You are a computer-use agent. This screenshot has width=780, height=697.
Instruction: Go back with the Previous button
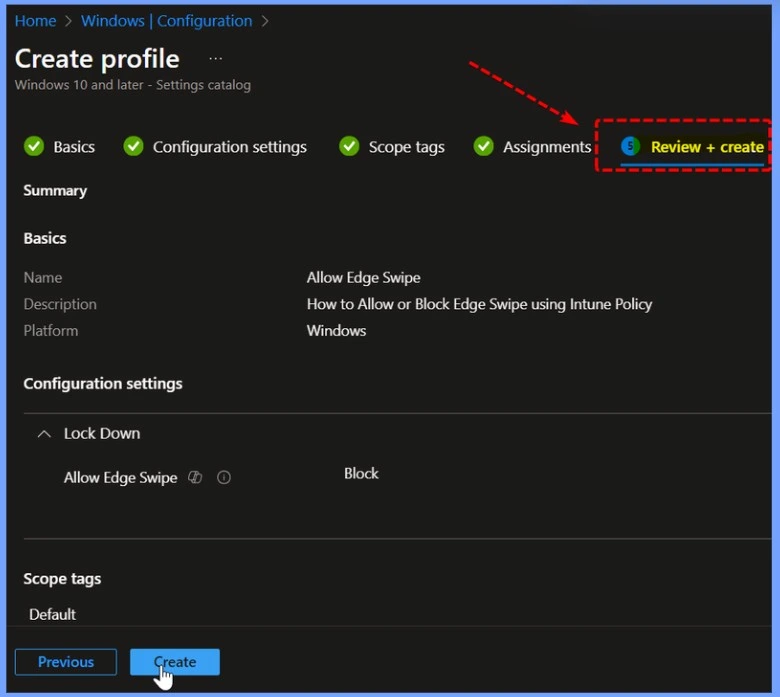(x=66, y=662)
